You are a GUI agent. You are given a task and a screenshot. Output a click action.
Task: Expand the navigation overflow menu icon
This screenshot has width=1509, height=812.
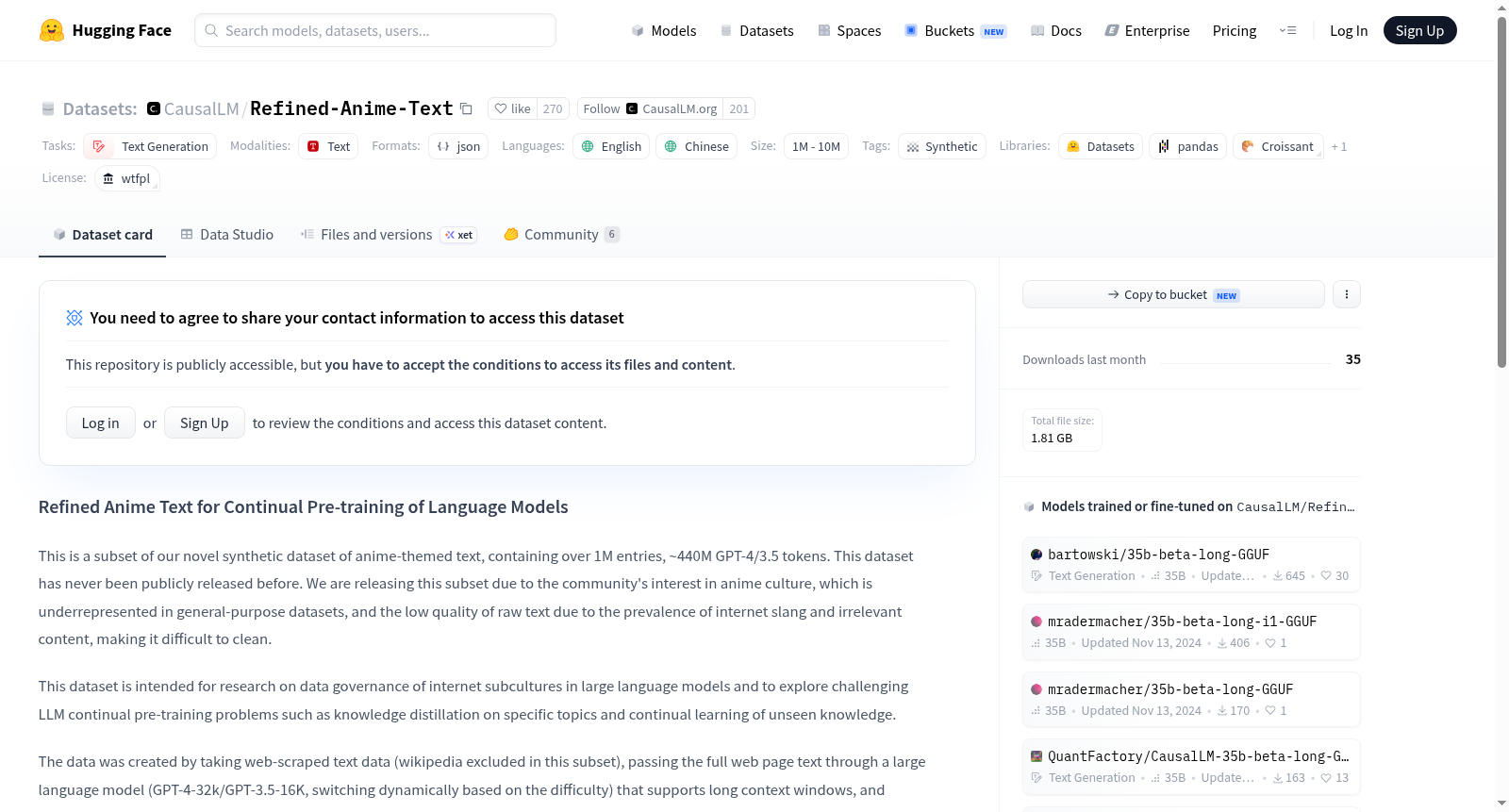tap(1287, 30)
